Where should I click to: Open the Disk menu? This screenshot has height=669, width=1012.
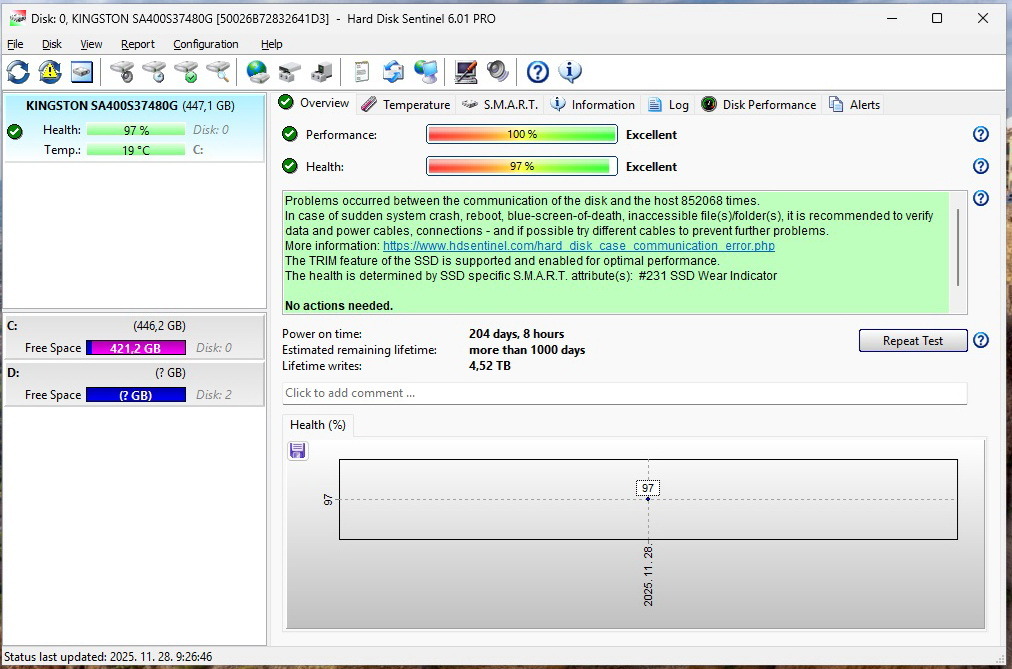tap(52, 44)
